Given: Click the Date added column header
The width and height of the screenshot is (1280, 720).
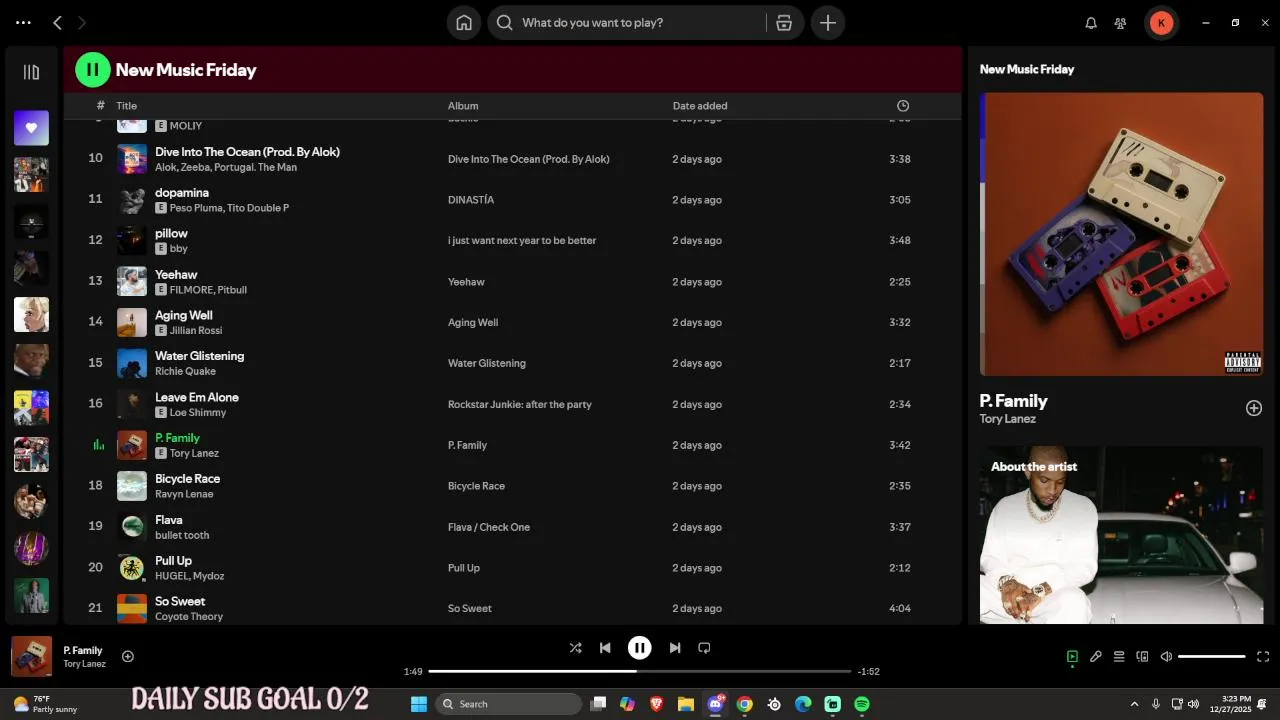Looking at the screenshot, I should [700, 106].
